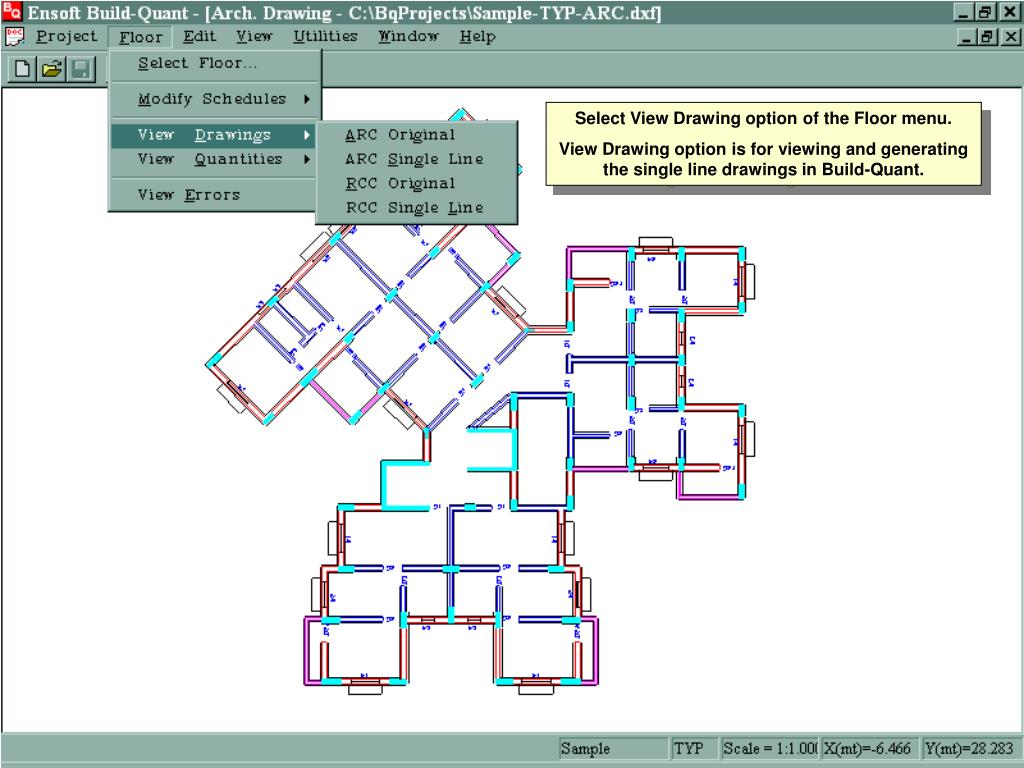Click the Save diskette toolbar icon
This screenshot has height=768, width=1024.
tap(81, 70)
